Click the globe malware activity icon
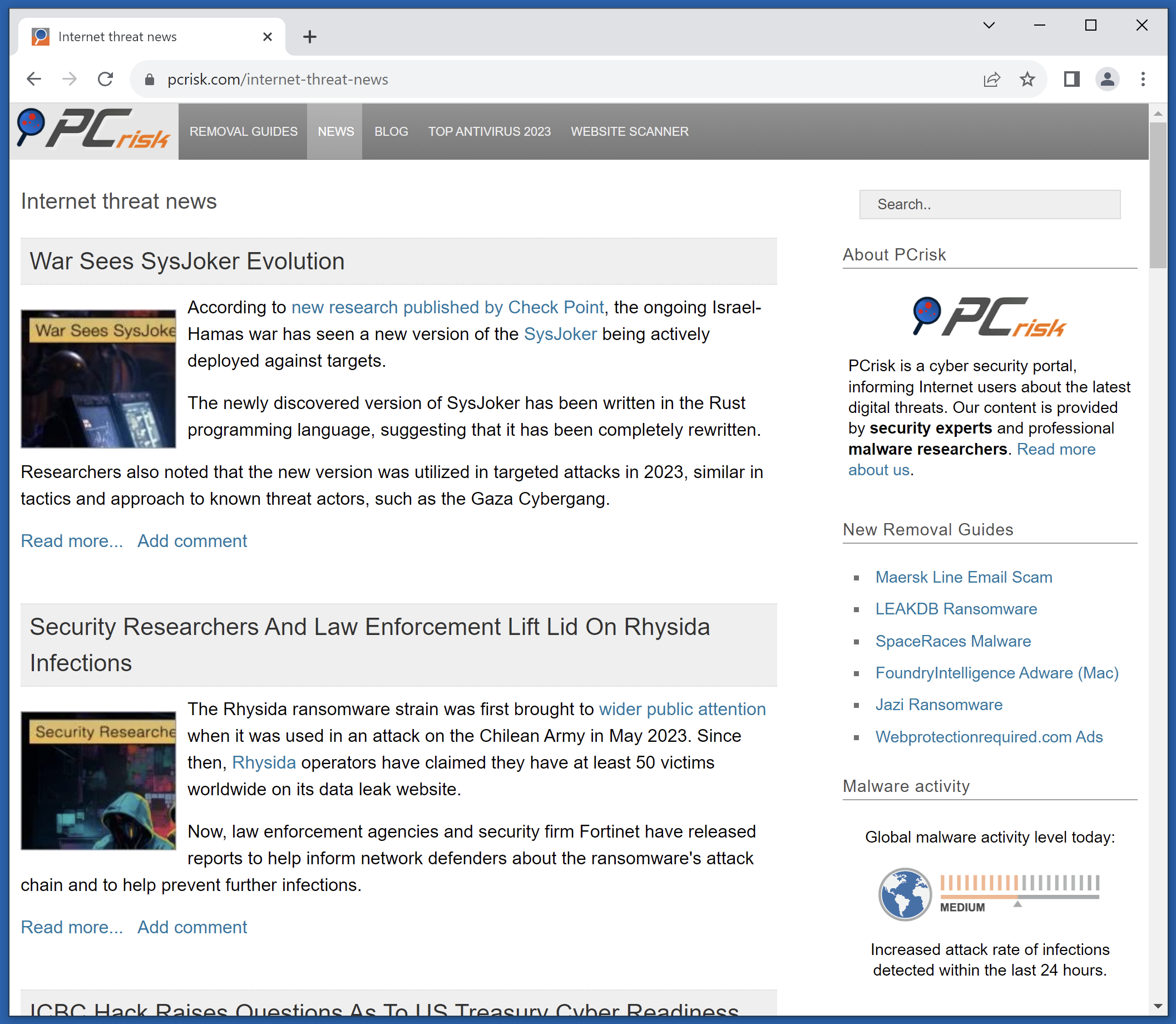The height and width of the screenshot is (1024, 1176). (x=905, y=894)
